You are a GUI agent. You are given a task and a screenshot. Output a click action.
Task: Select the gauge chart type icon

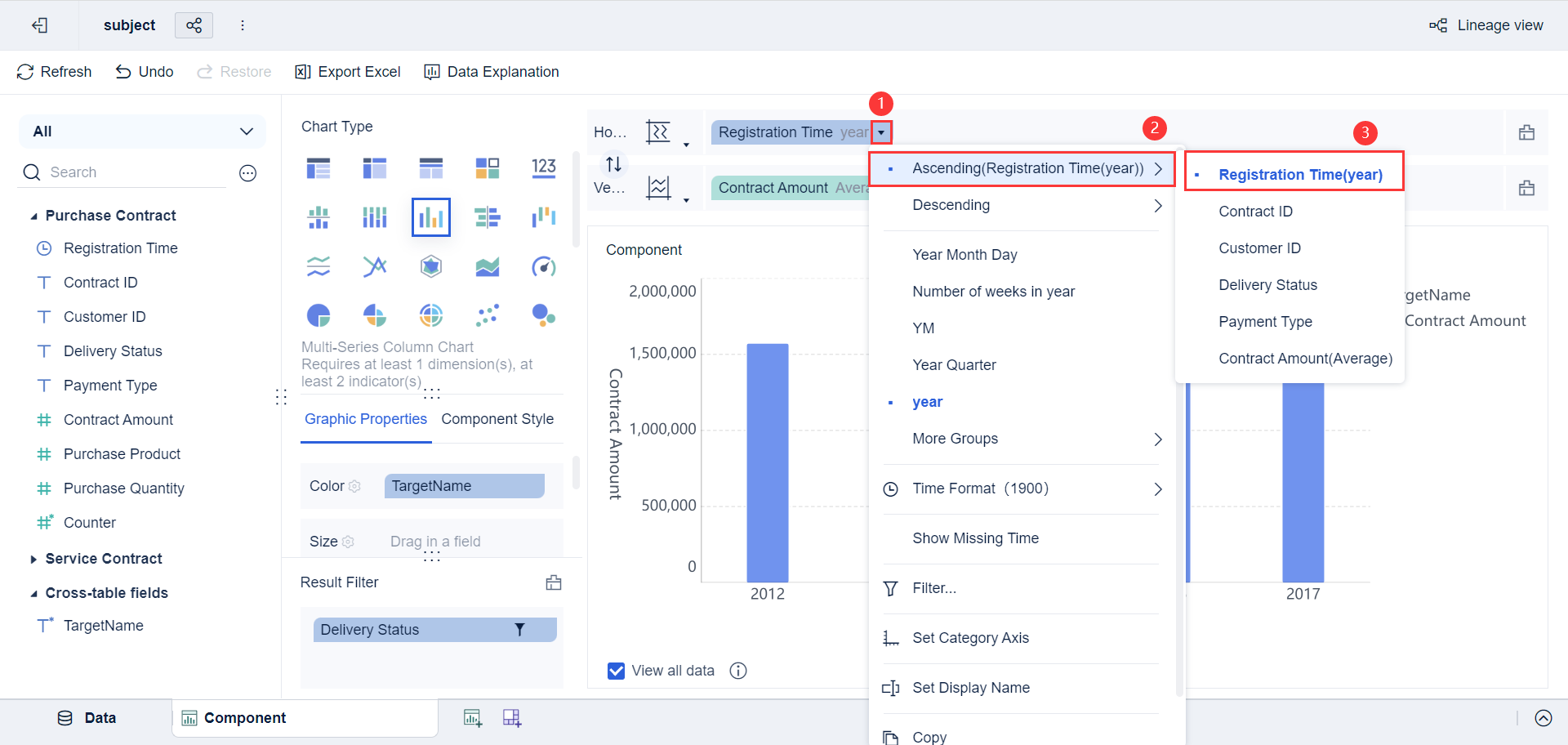(544, 266)
